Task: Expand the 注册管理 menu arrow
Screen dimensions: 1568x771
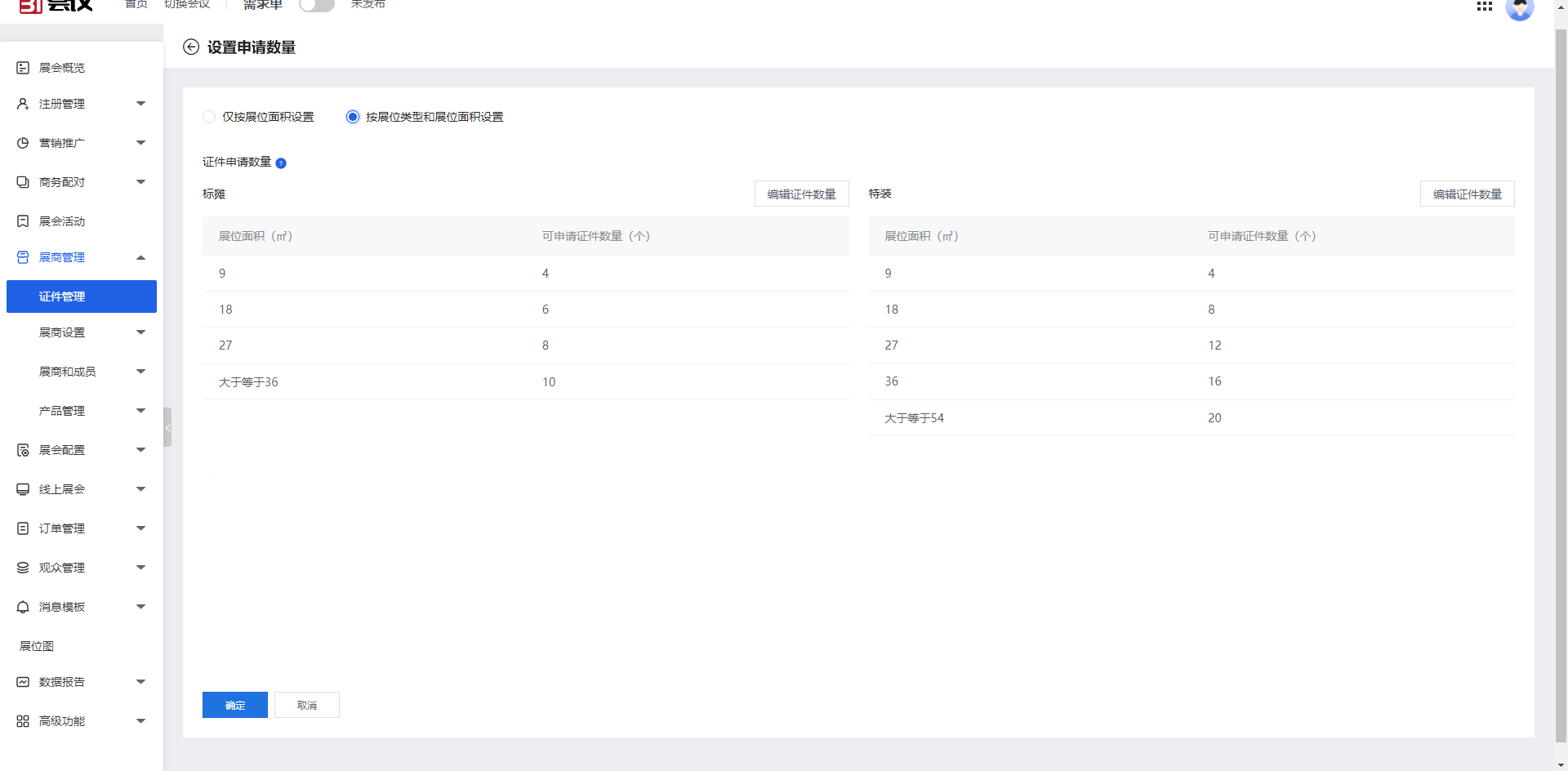Action: click(x=140, y=104)
